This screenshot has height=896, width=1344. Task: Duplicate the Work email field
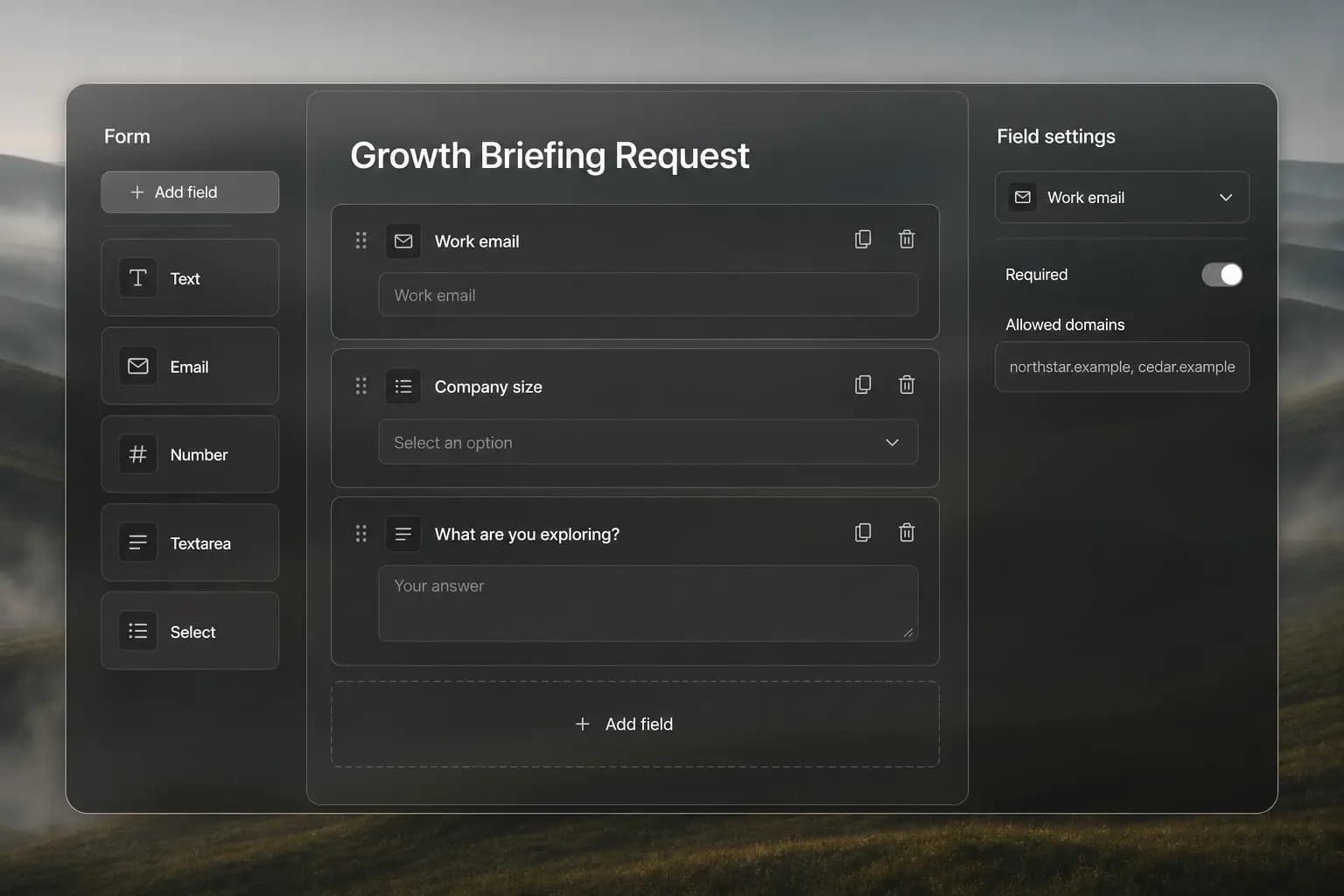tap(863, 239)
